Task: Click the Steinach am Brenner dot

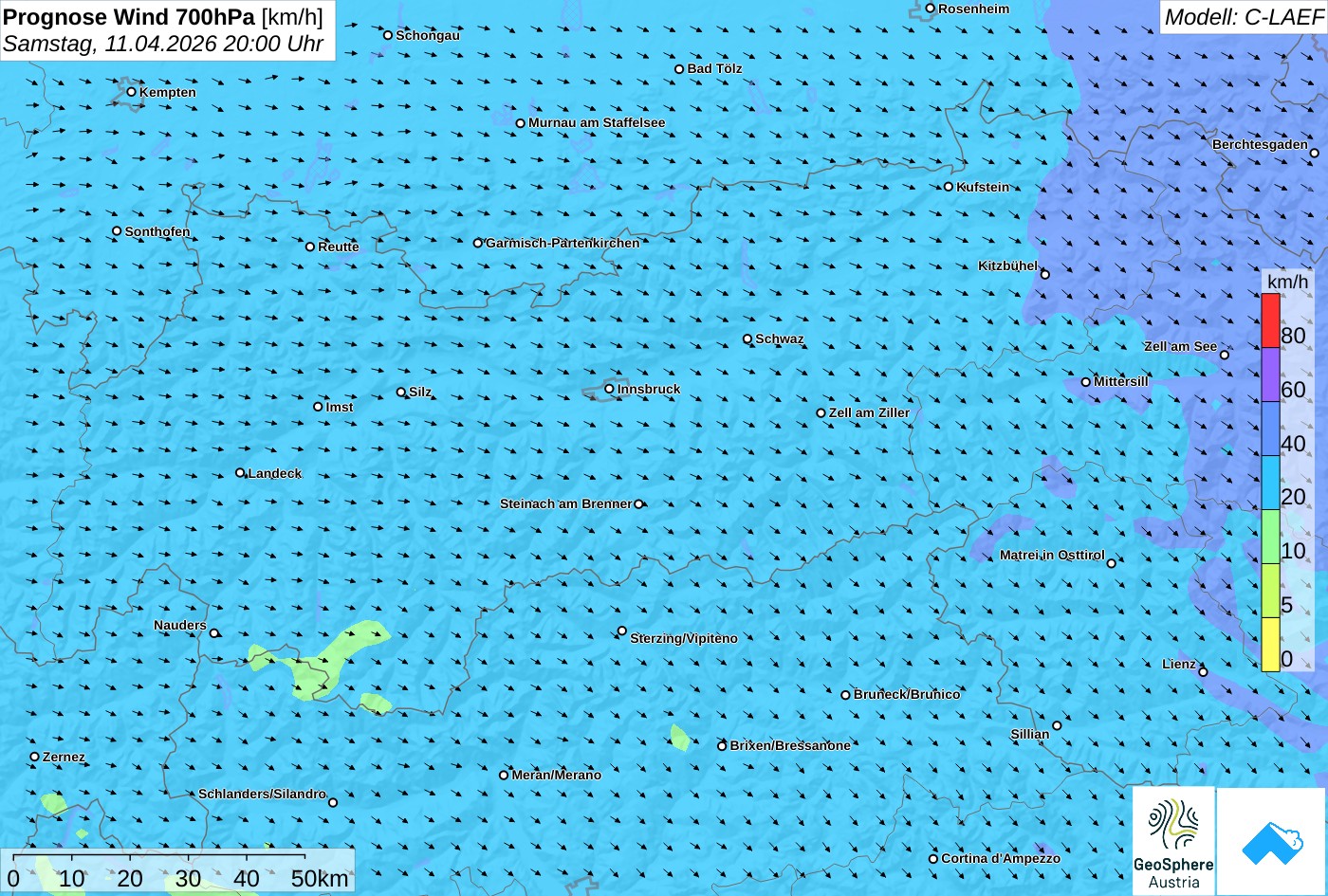Action: [x=638, y=504]
